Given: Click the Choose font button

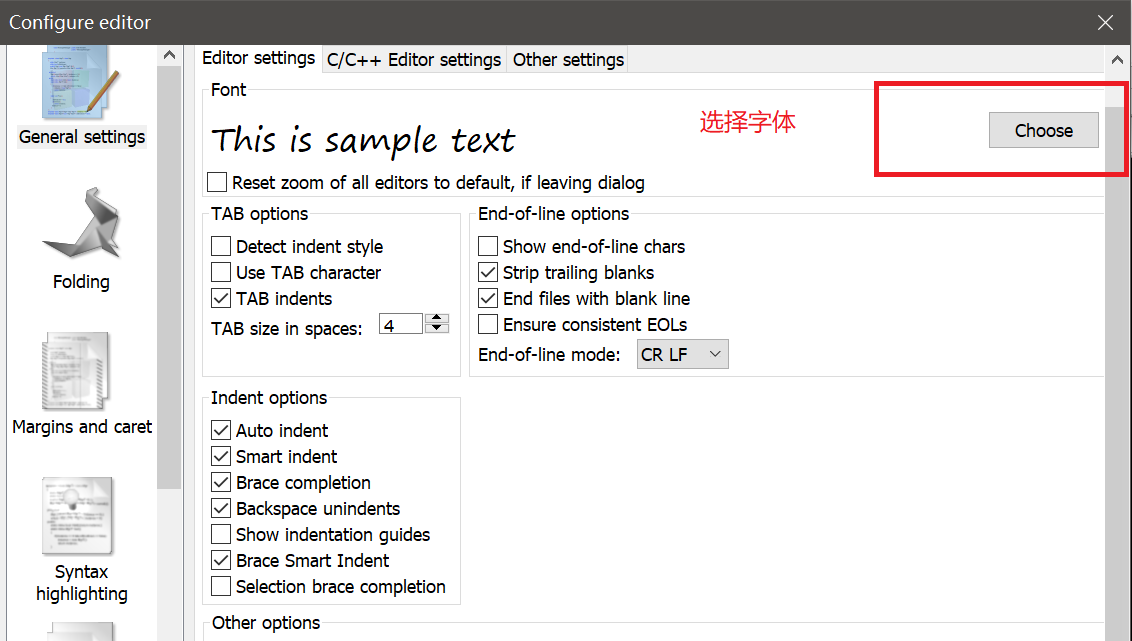Looking at the screenshot, I should pos(1043,130).
